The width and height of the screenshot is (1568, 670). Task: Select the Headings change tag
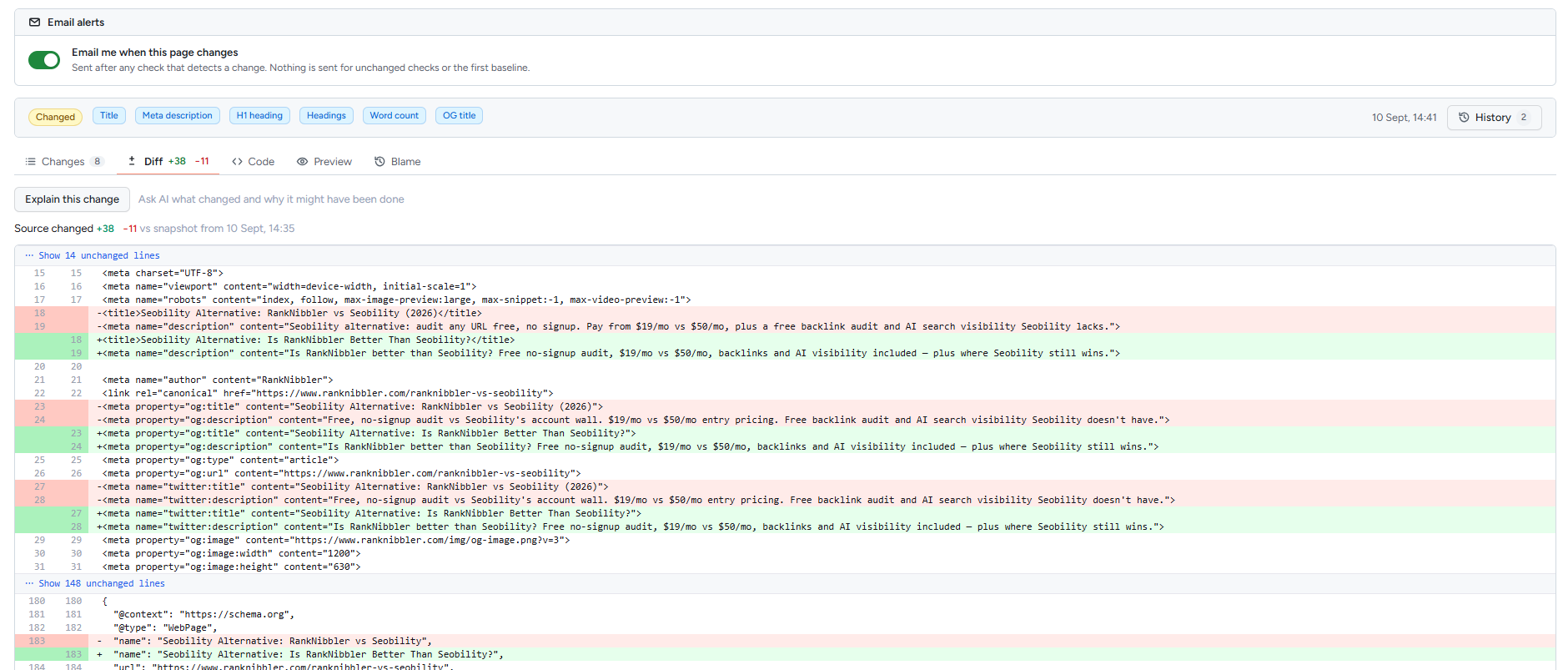point(326,116)
